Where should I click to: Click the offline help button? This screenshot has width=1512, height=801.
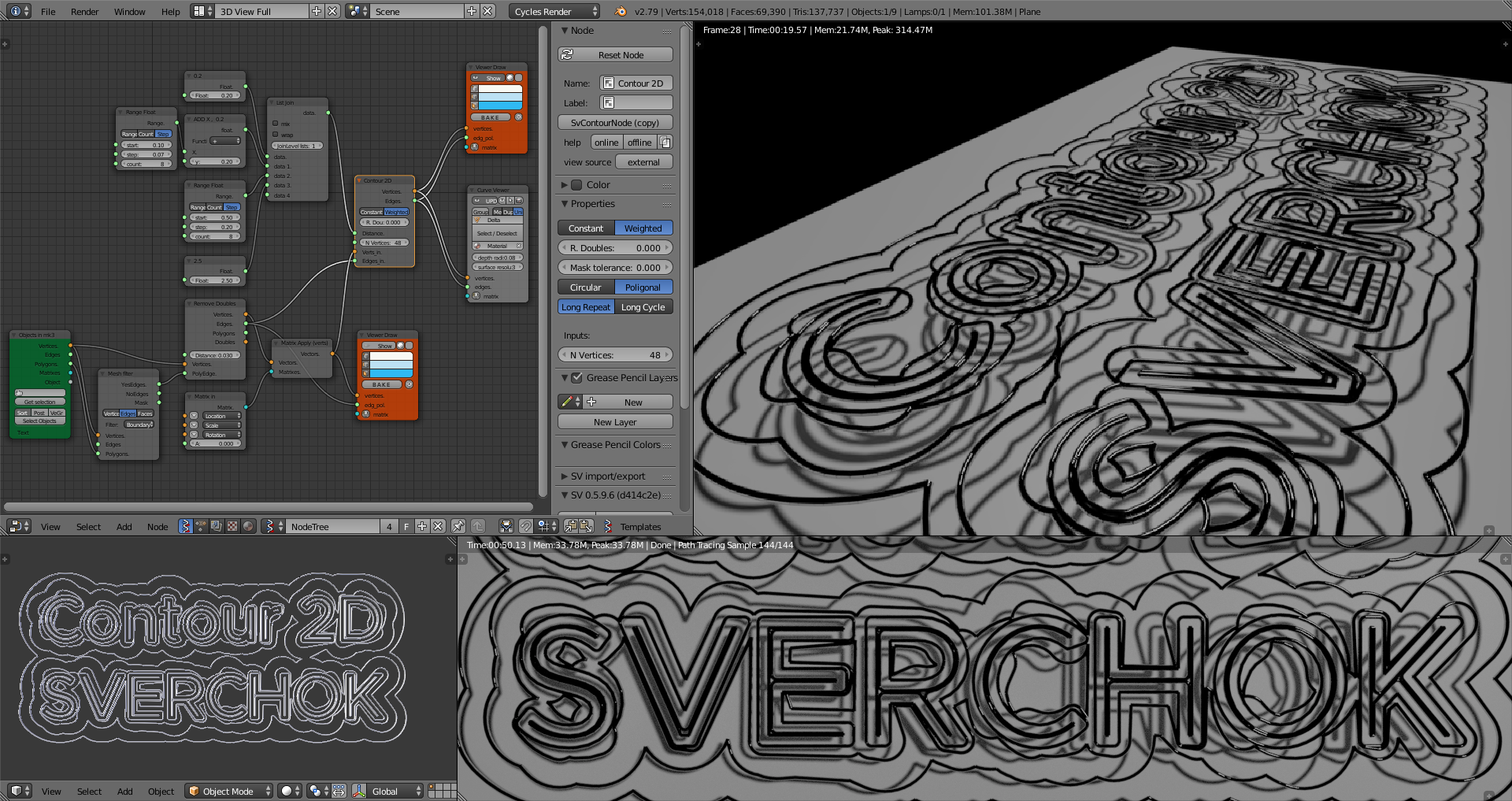click(x=639, y=142)
